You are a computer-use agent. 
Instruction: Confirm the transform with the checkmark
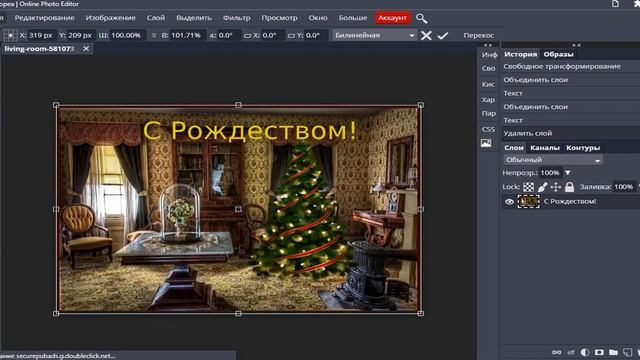(443, 36)
